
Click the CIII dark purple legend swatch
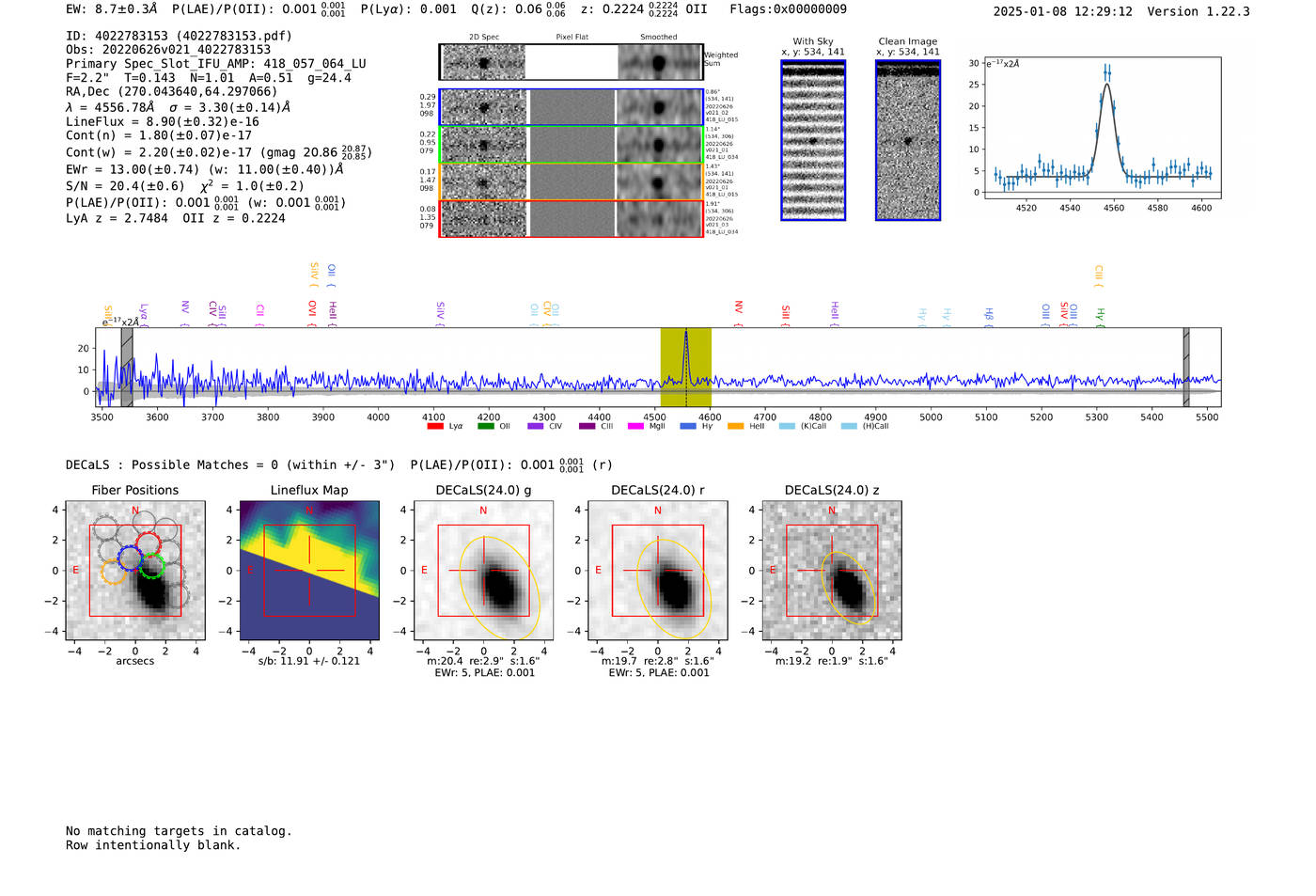point(587,426)
